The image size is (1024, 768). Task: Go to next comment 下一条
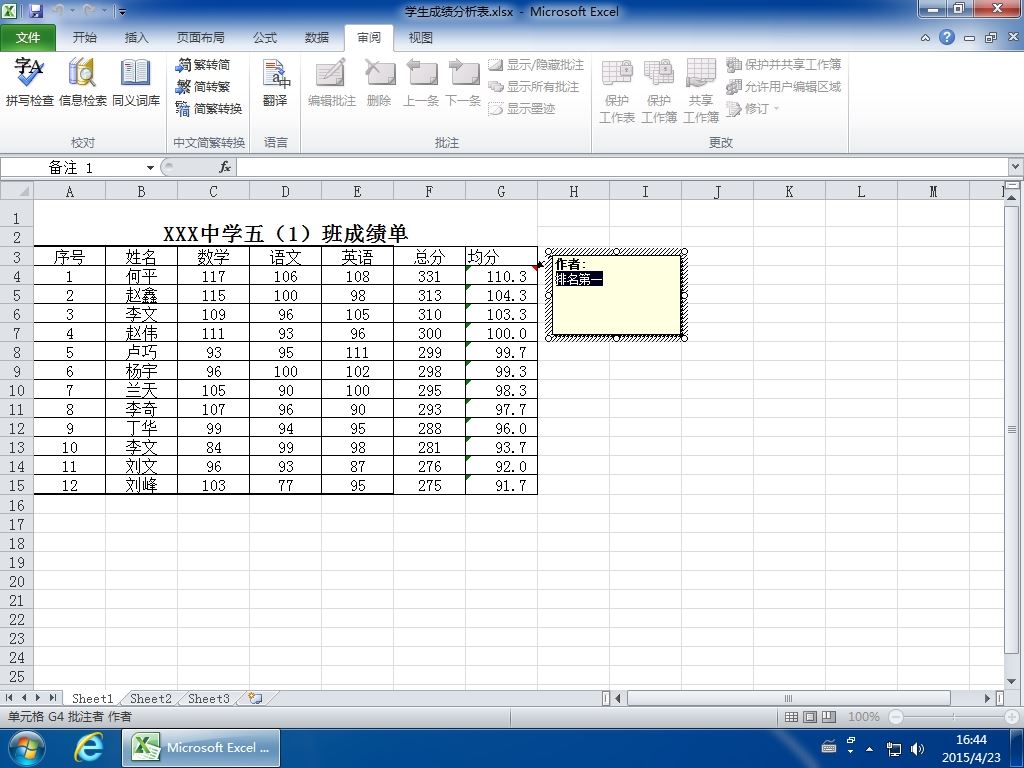point(463,82)
